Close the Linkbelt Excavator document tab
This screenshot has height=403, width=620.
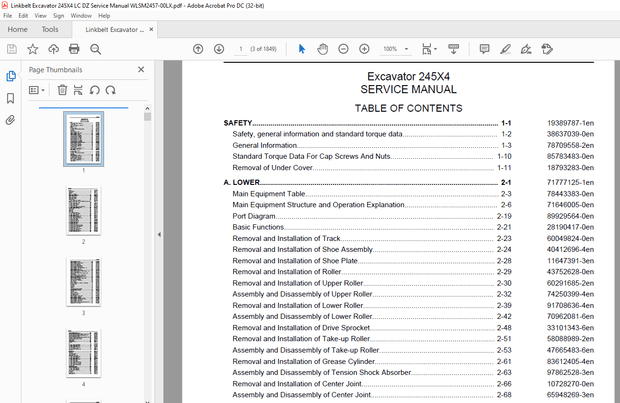click(x=151, y=29)
